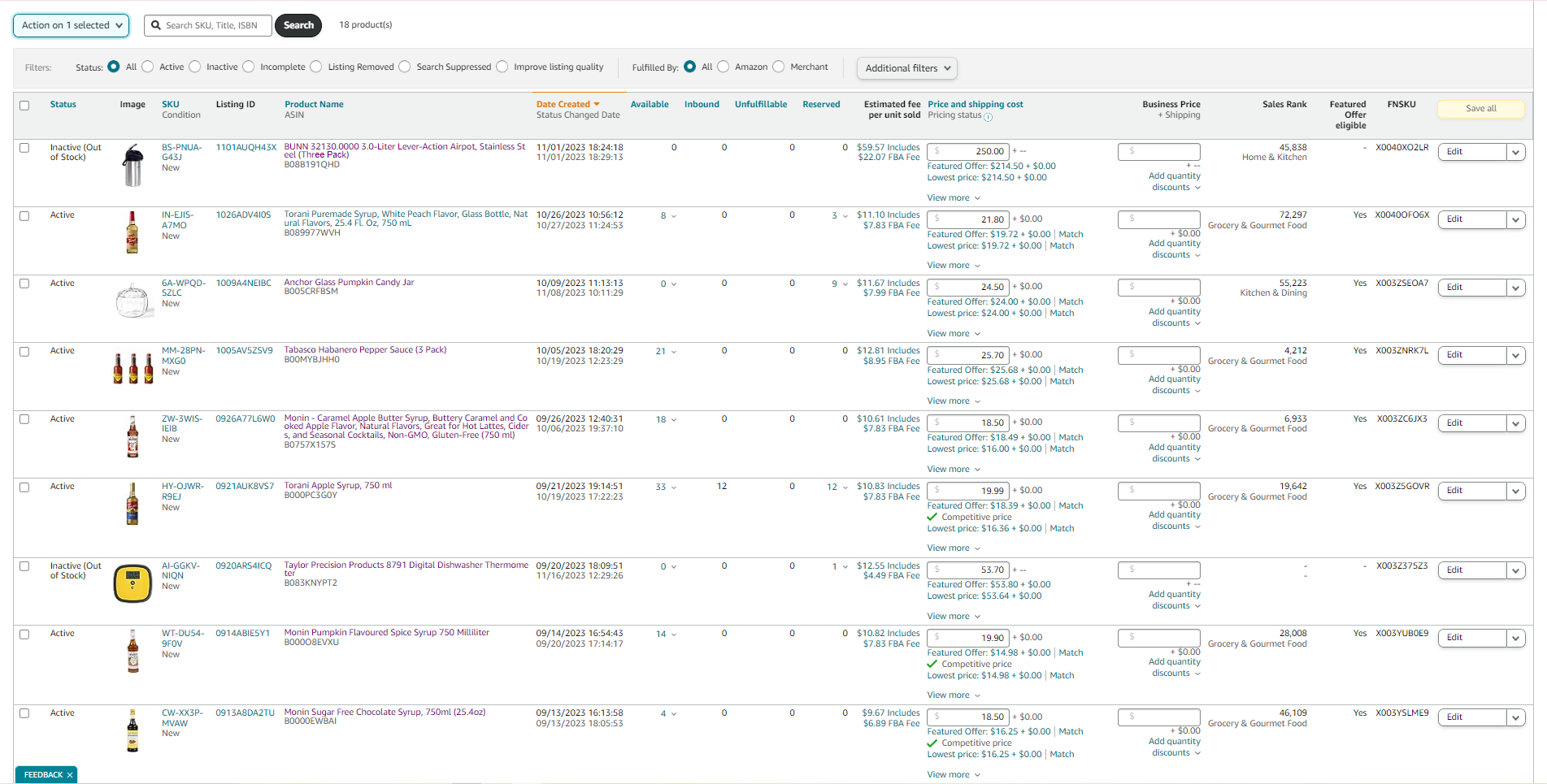The height and width of the screenshot is (784, 1547).
Task: Filter Fulfilled By Amazon
Action: (724, 67)
